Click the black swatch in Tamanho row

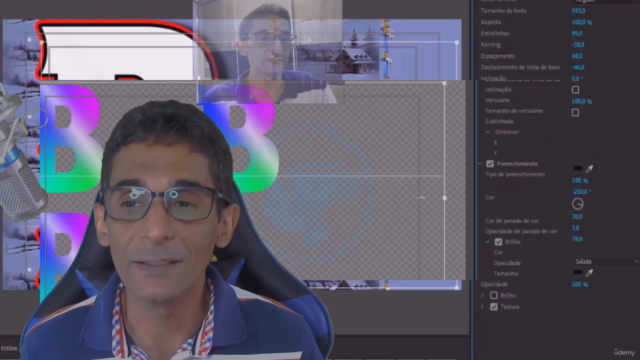point(578,272)
